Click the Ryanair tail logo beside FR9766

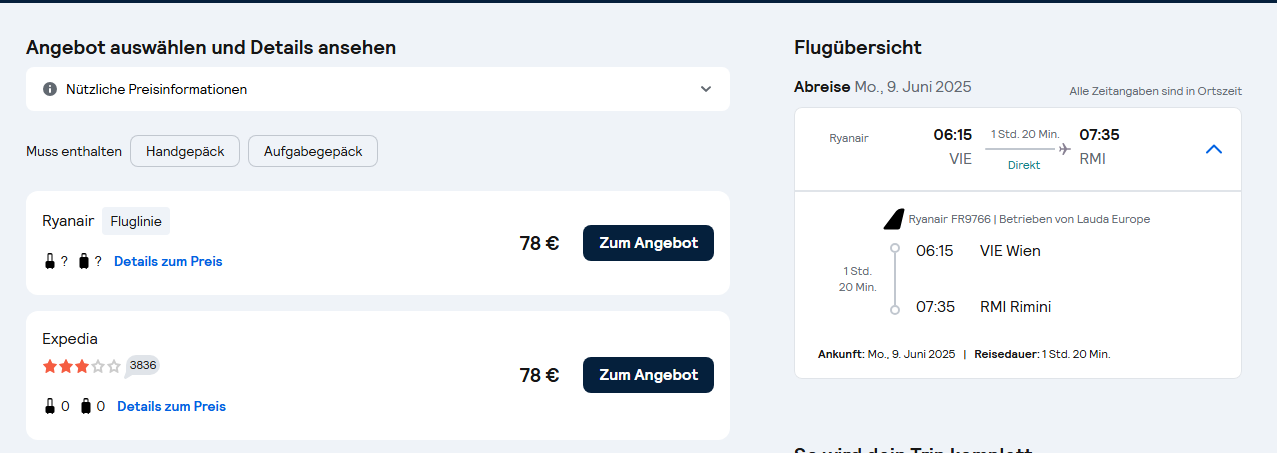click(893, 218)
